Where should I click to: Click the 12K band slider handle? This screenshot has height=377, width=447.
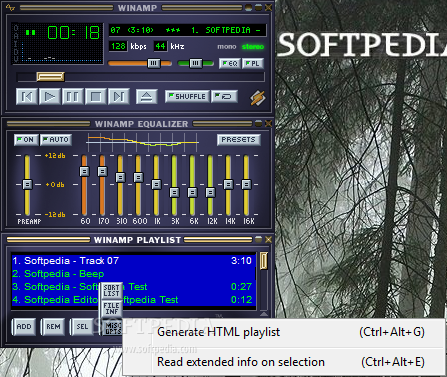point(210,192)
